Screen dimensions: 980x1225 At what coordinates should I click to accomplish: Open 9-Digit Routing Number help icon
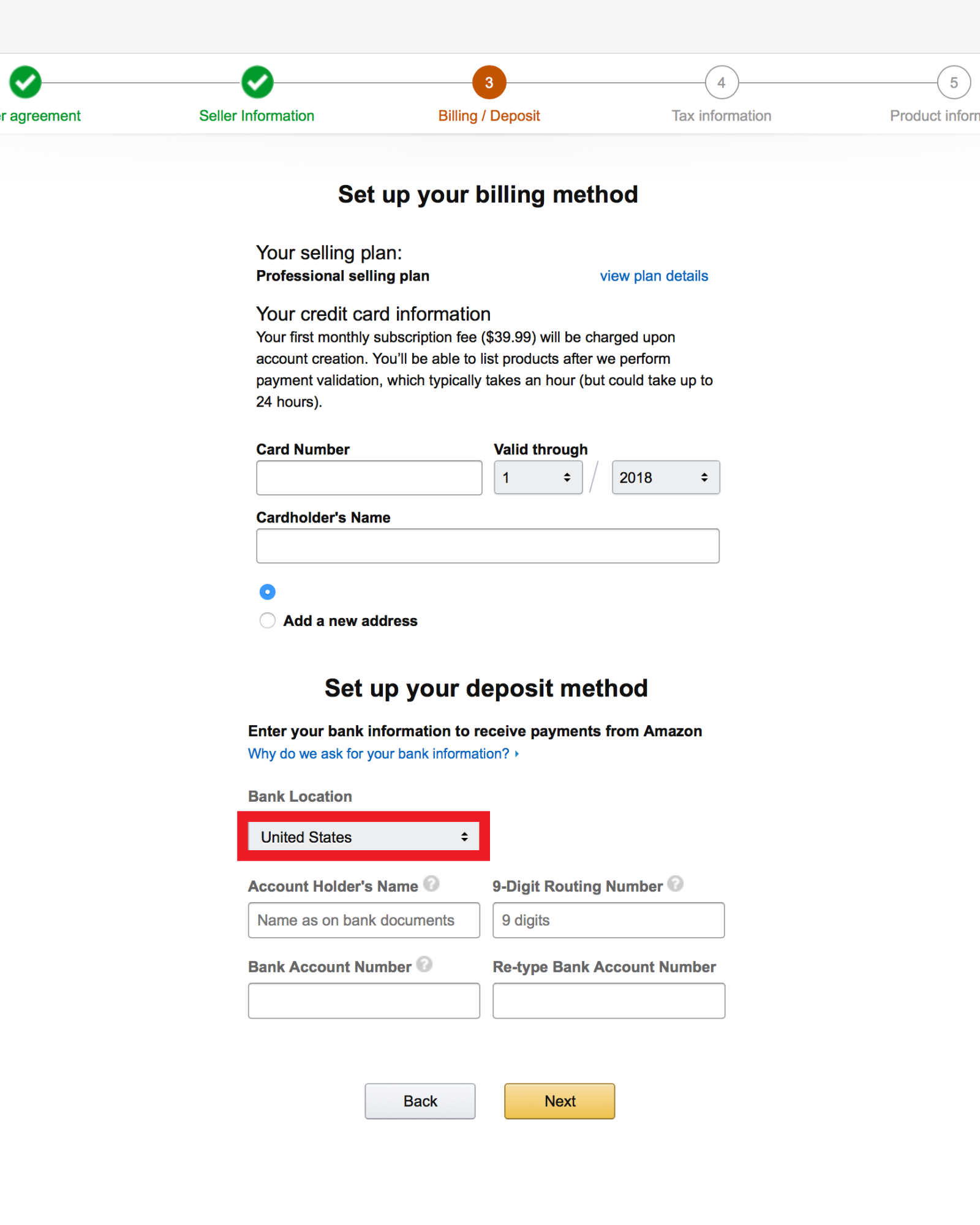(675, 883)
